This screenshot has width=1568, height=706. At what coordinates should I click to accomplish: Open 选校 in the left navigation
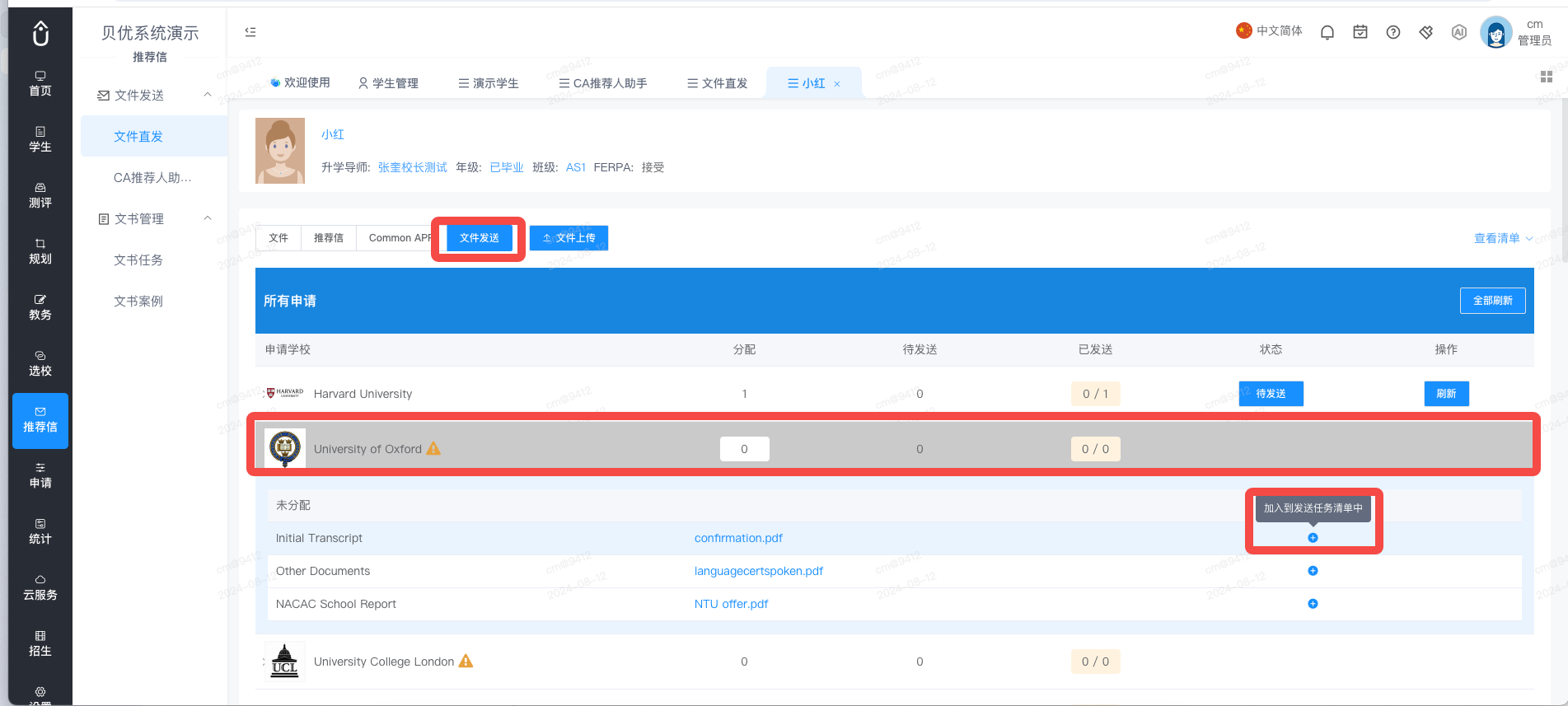(40, 363)
